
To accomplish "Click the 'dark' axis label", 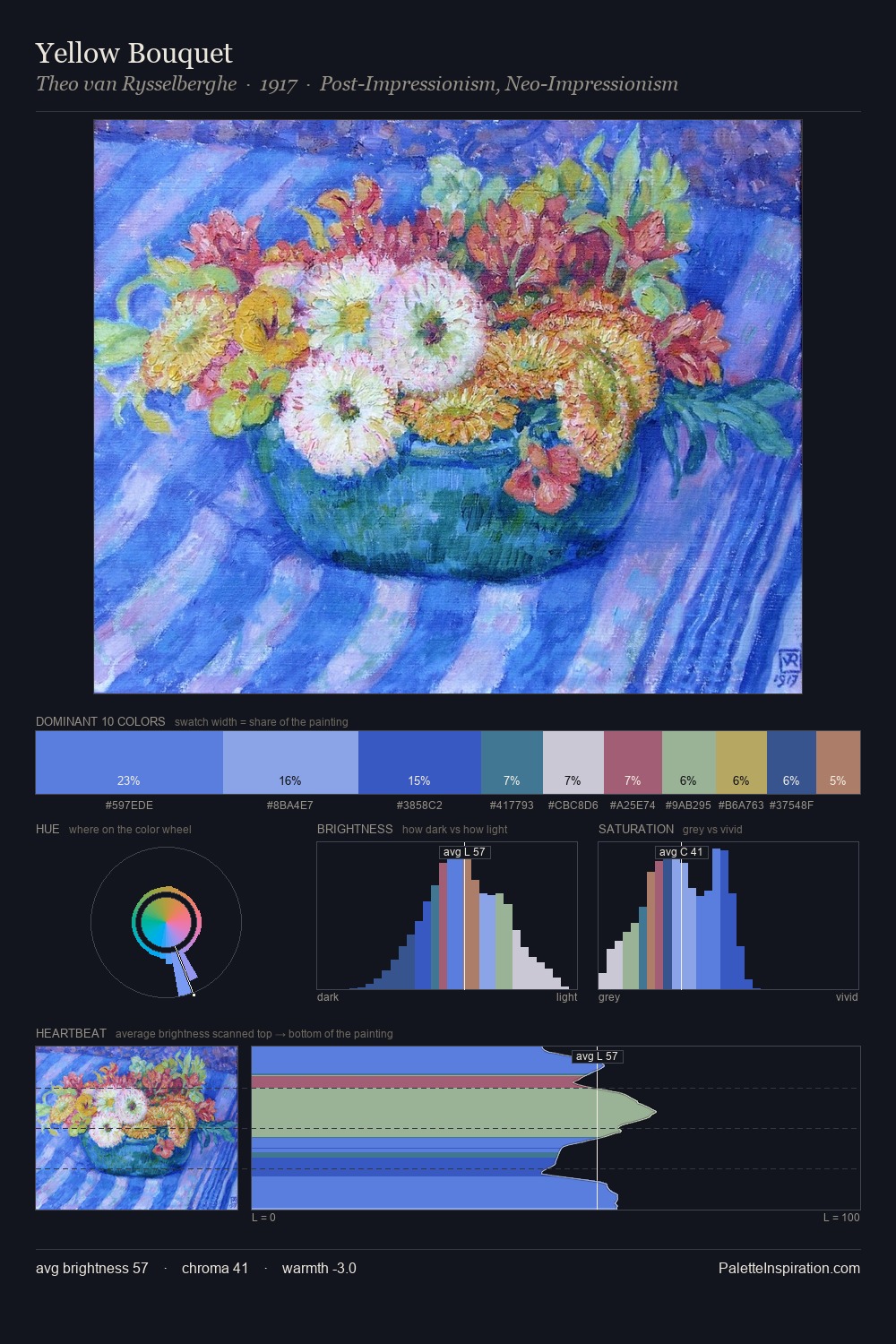I will [x=328, y=997].
